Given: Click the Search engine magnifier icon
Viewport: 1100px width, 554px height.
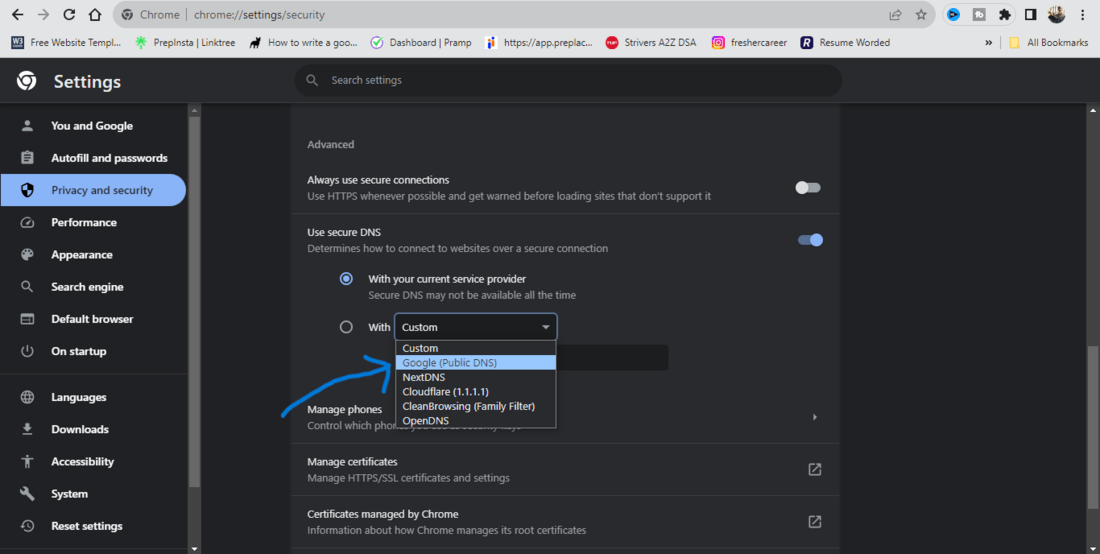Looking at the screenshot, I should click(x=27, y=287).
